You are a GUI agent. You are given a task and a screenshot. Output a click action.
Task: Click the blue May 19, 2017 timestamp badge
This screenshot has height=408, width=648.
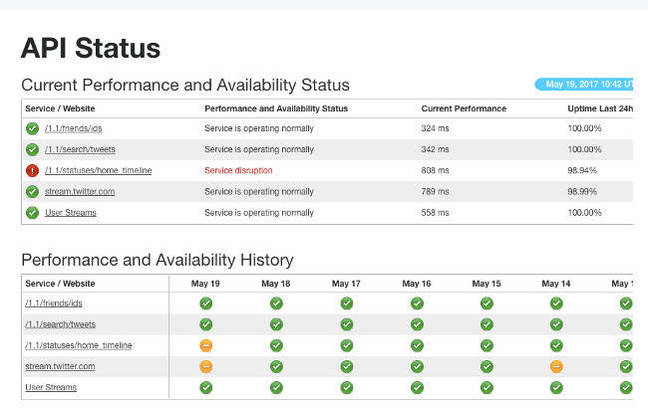[584, 84]
